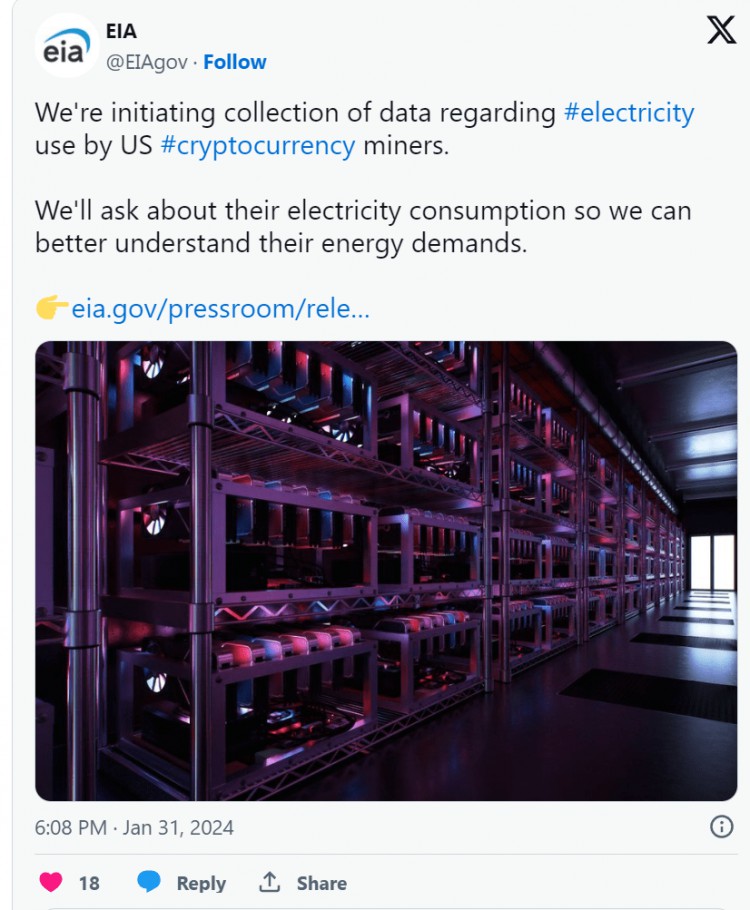
Task: Follow the @EIAgov account
Action: (x=235, y=62)
